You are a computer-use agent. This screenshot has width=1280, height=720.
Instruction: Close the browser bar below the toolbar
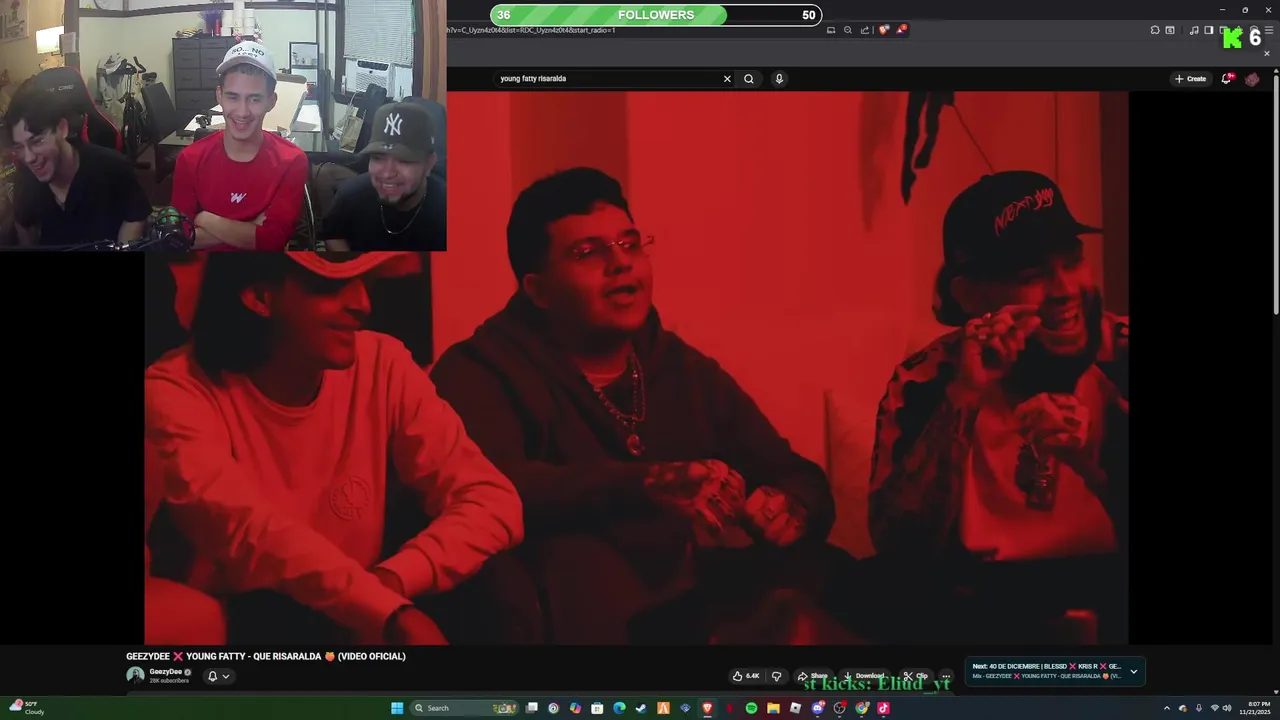tap(1266, 53)
